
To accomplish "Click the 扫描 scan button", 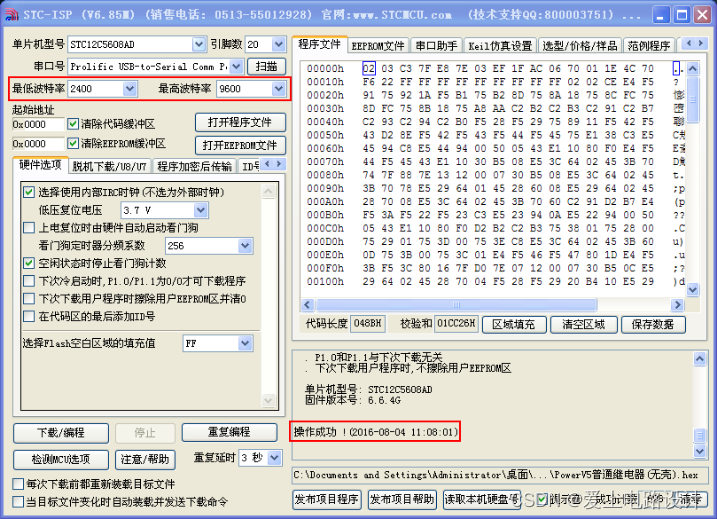I will click(x=267, y=66).
